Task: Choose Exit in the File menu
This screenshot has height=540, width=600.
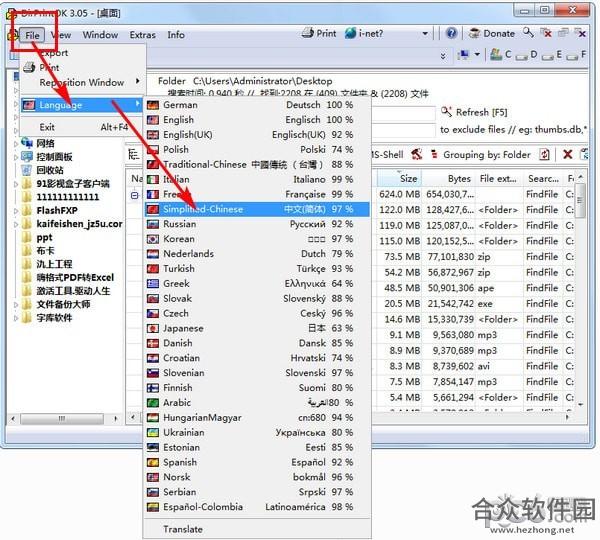Action: 83,127
